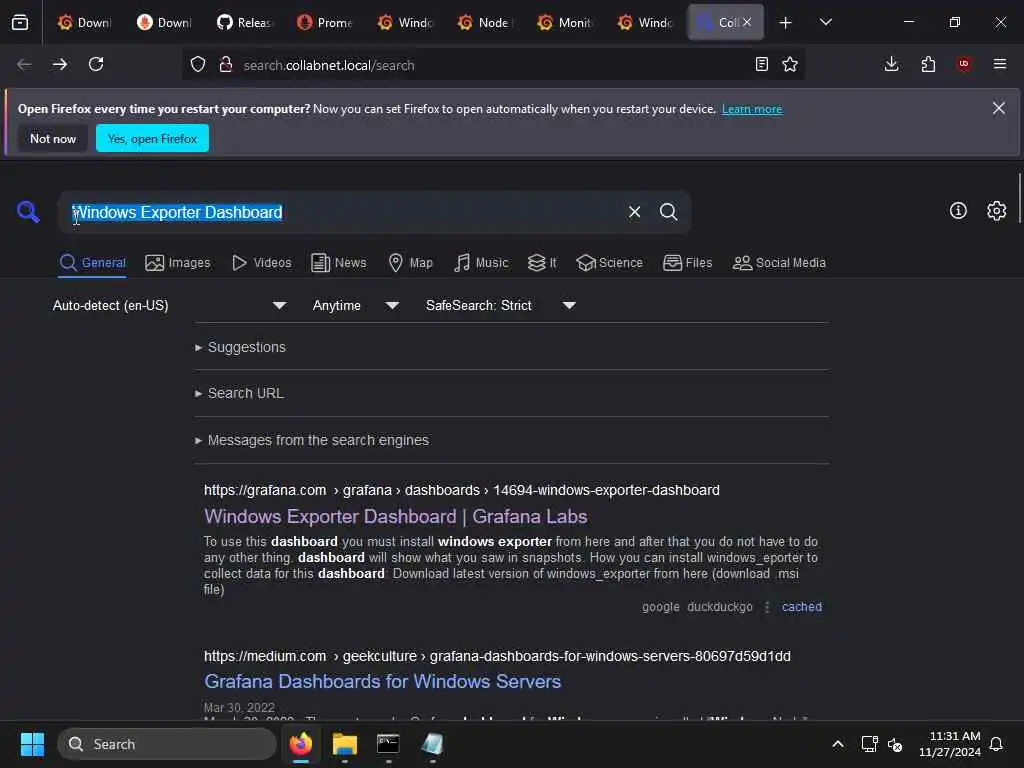1024x768 pixels.
Task: Click Yes, open Firefox button
Action: click(x=152, y=138)
